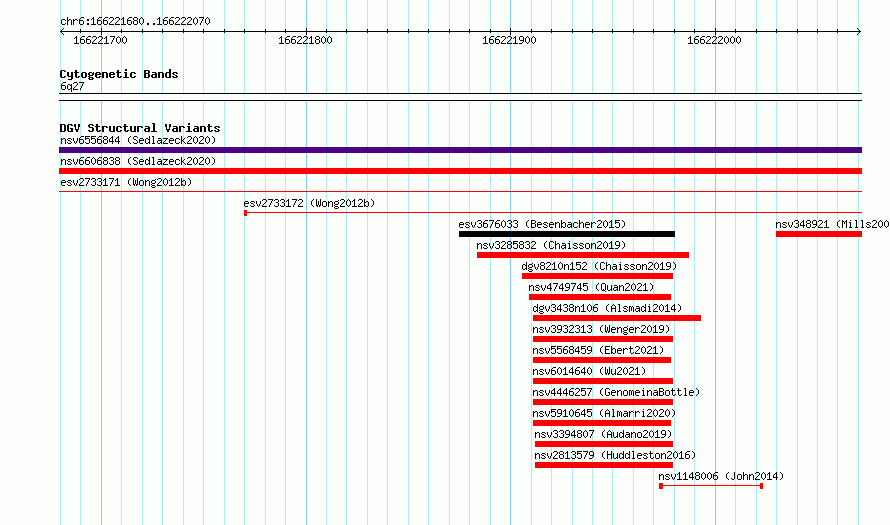Click nsv2813579 (Huddleston2016) label
890x525 pixels.
pyautogui.click(x=615, y=455)
